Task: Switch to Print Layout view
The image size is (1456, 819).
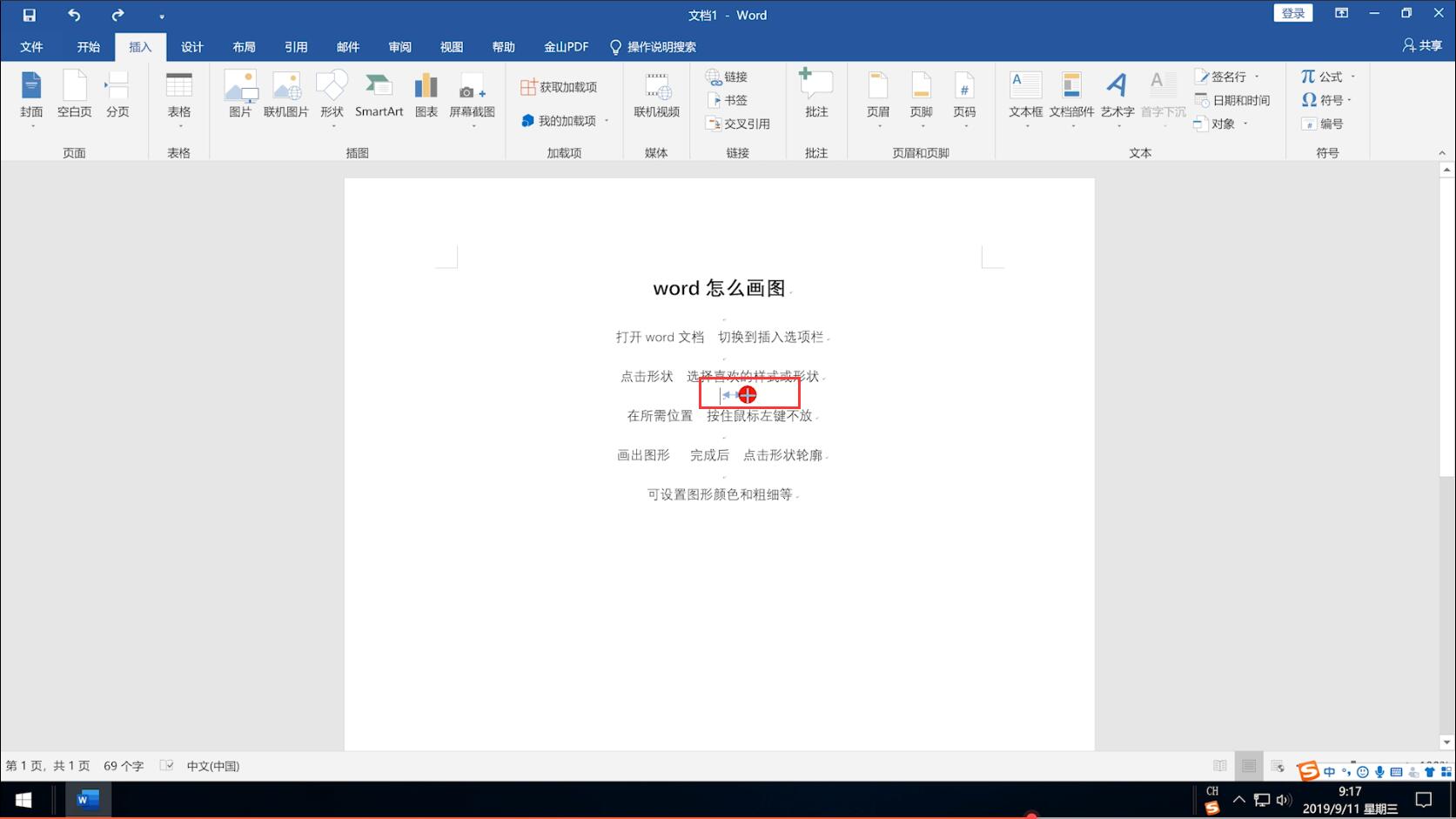Action: point(1249,766)
